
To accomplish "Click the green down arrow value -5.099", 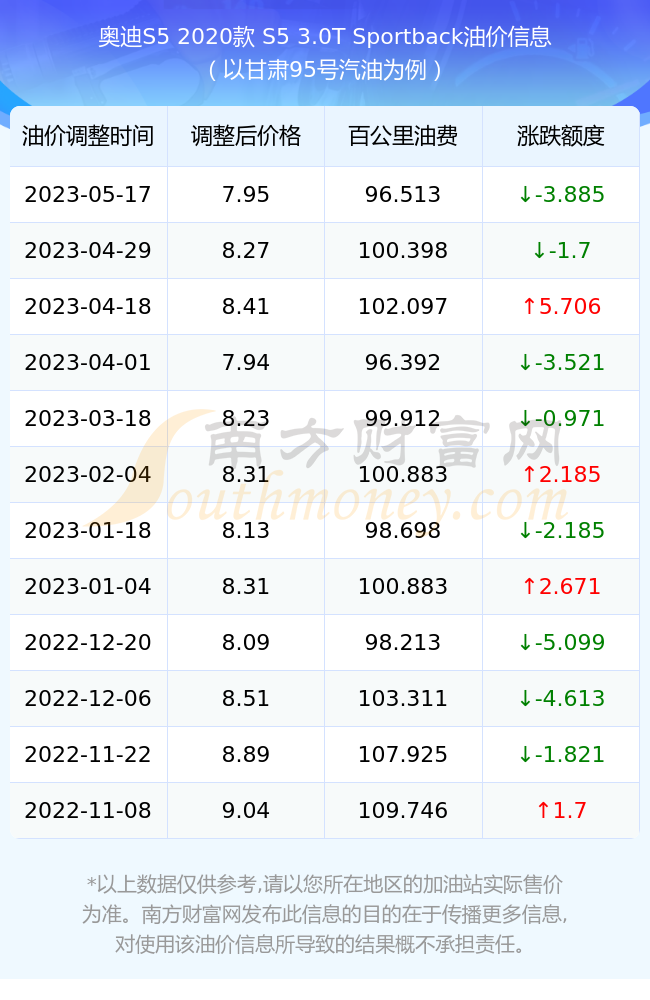I will tap(561, 643).
